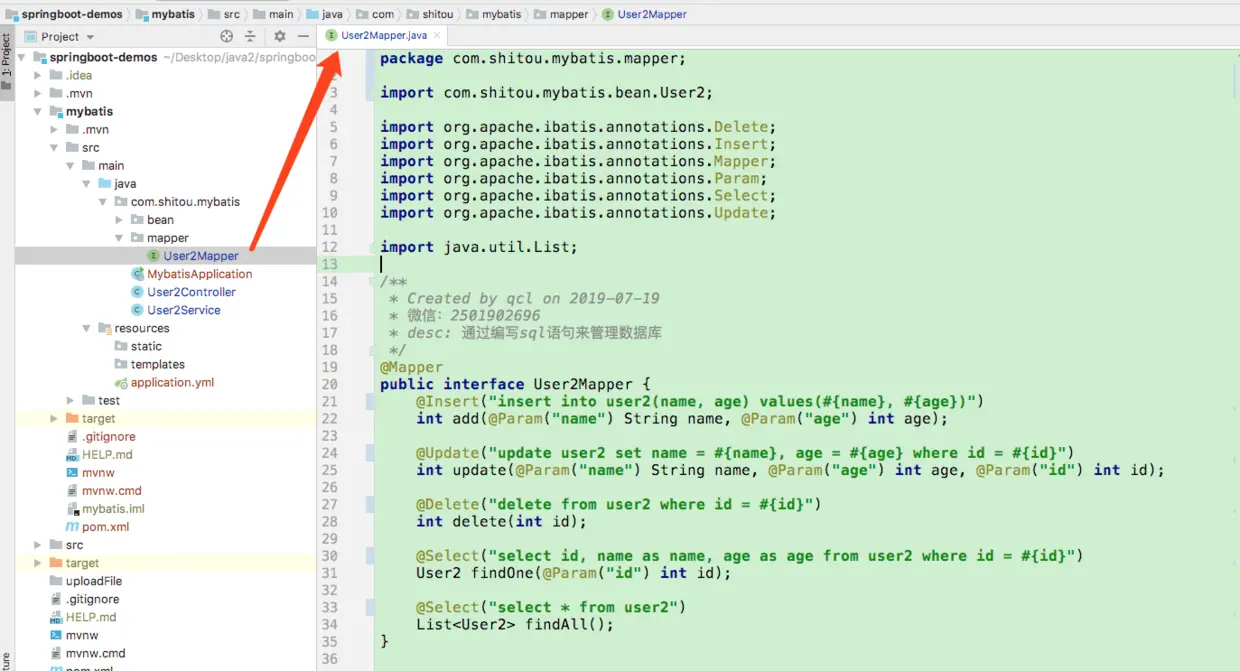
Task: Select the .idea folder name
Action: pyautogui.click(x=79, y=75)
